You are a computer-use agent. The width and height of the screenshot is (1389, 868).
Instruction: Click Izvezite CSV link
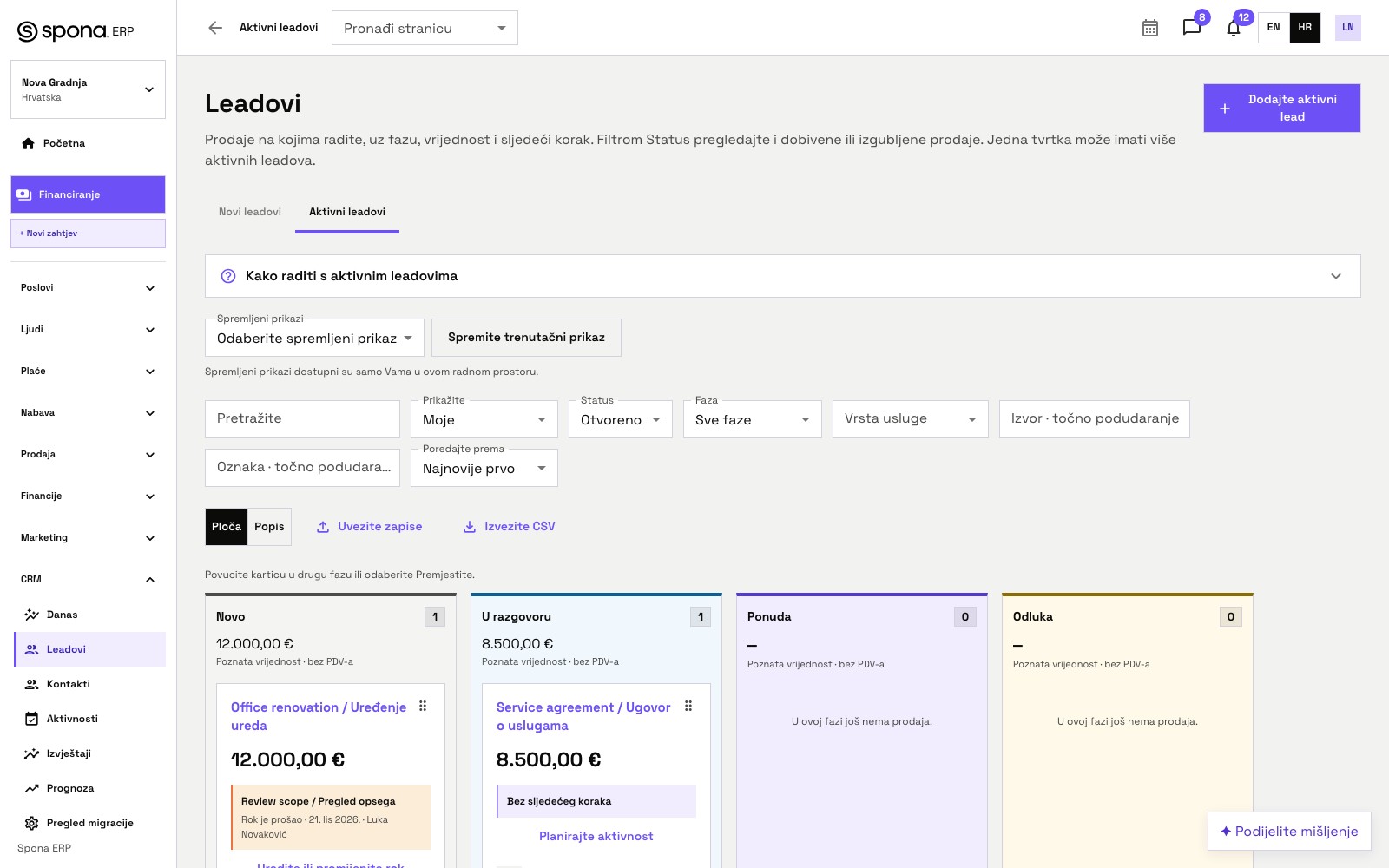(509, 527)
